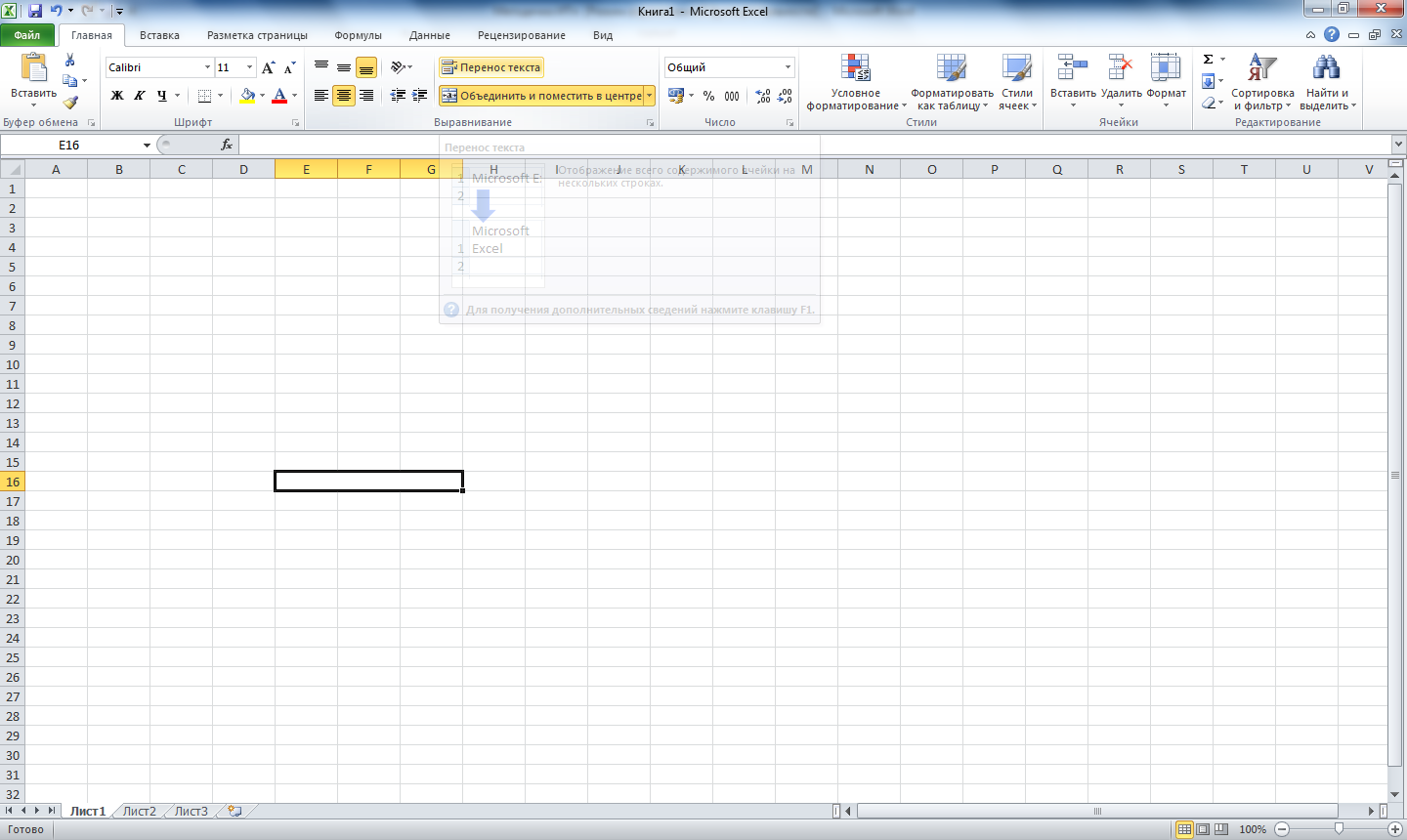Toggle italic (К) formatting
This screenshot has height=840, width=1407.
click(140, 96)
